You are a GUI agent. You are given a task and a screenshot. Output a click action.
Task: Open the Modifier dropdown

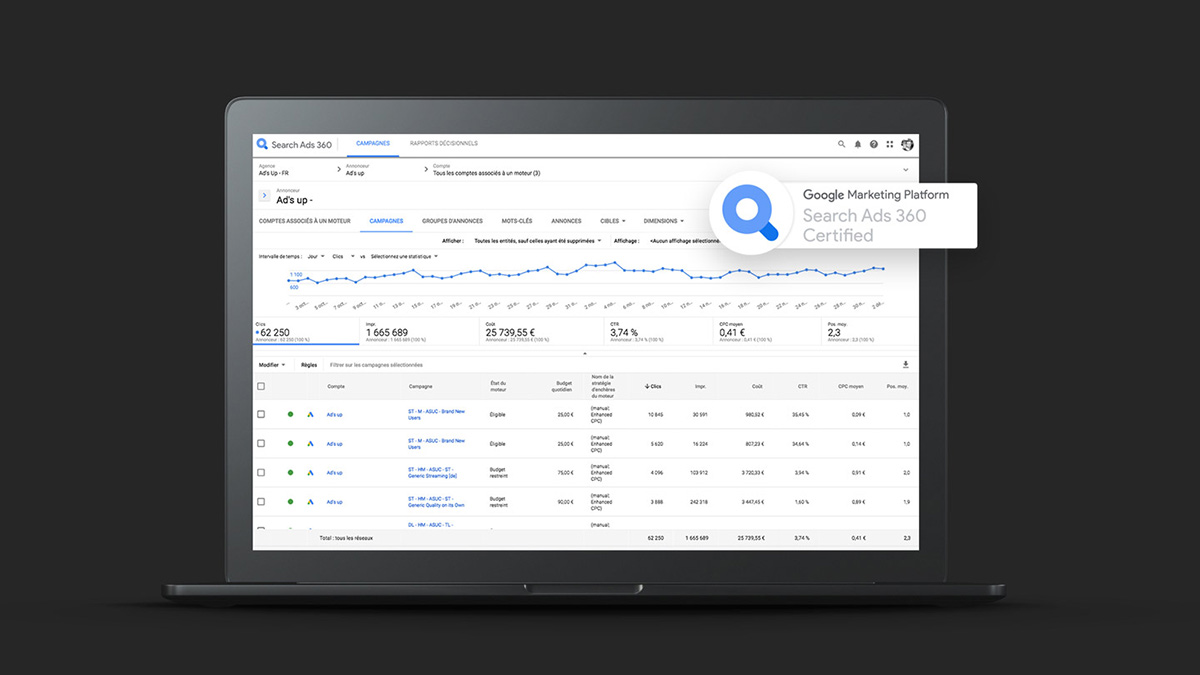(272, 365)
